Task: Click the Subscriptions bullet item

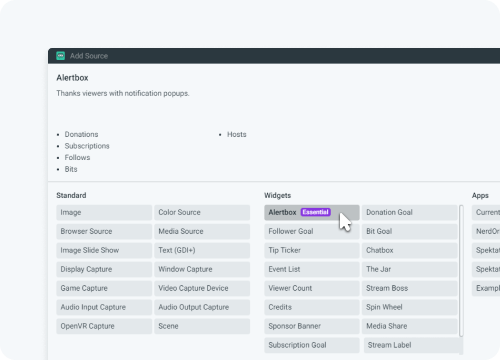Action: 87,146
